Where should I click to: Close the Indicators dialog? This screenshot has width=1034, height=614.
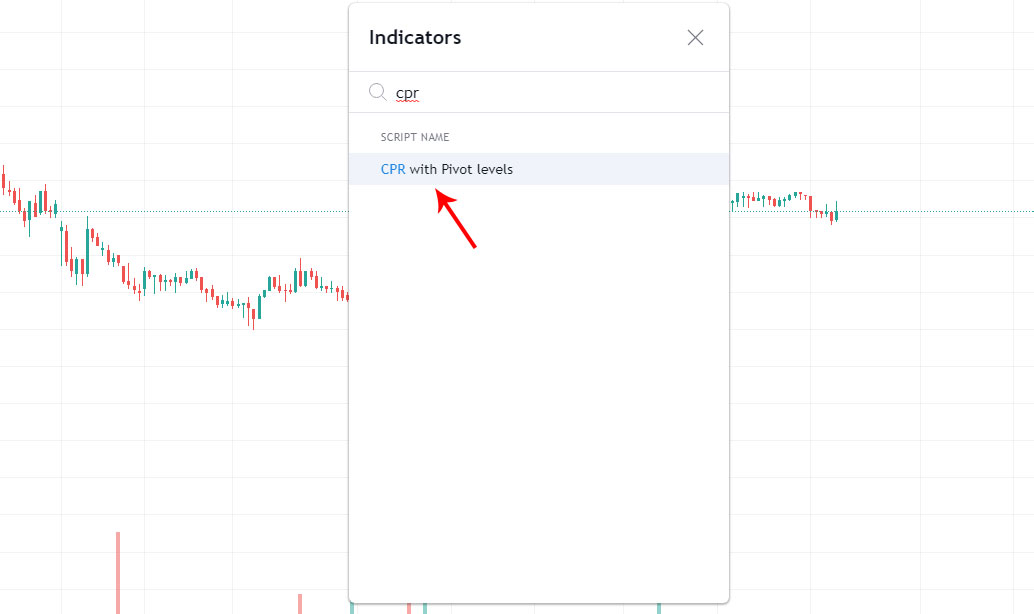click(x=695, y=37)
